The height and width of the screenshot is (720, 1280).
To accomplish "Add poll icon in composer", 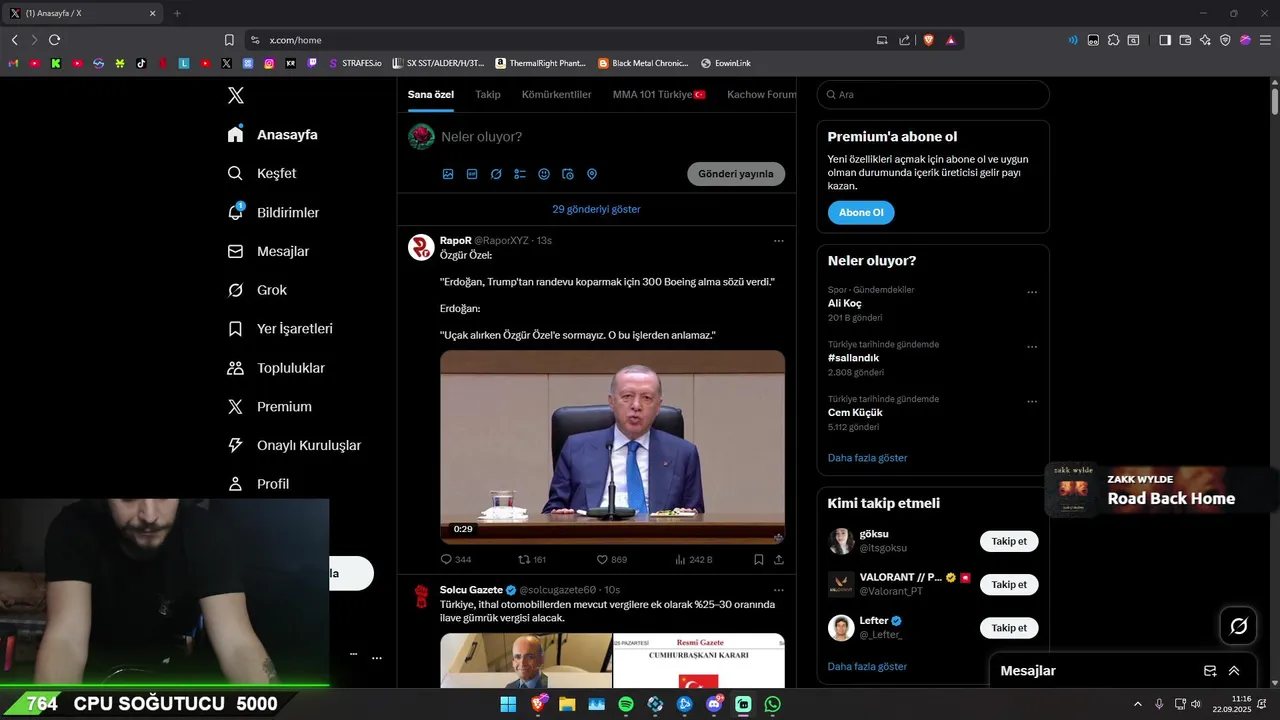I will point(520,174).
